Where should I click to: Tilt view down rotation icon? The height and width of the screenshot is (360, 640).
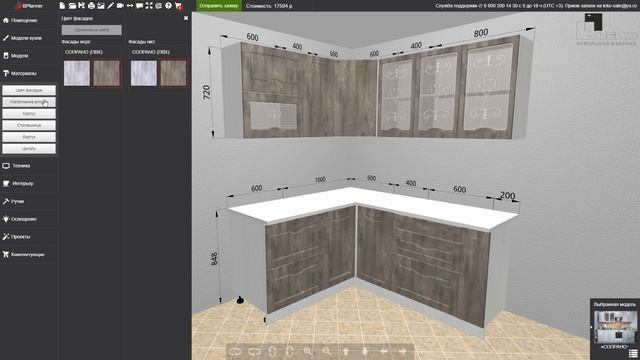290,351
